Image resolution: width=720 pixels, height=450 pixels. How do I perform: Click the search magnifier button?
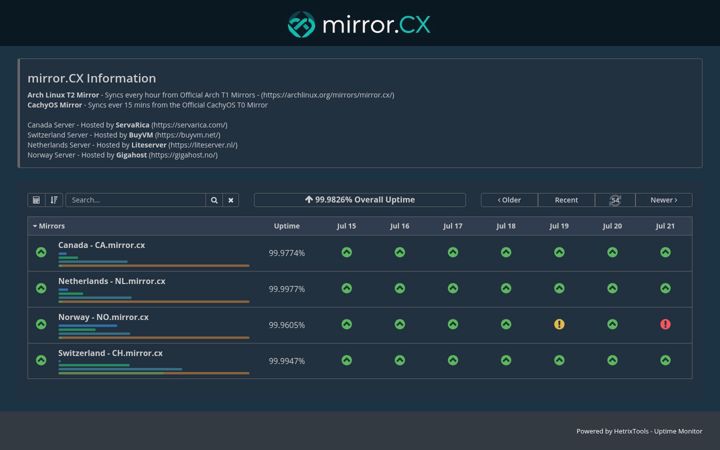tap(214, 200)
